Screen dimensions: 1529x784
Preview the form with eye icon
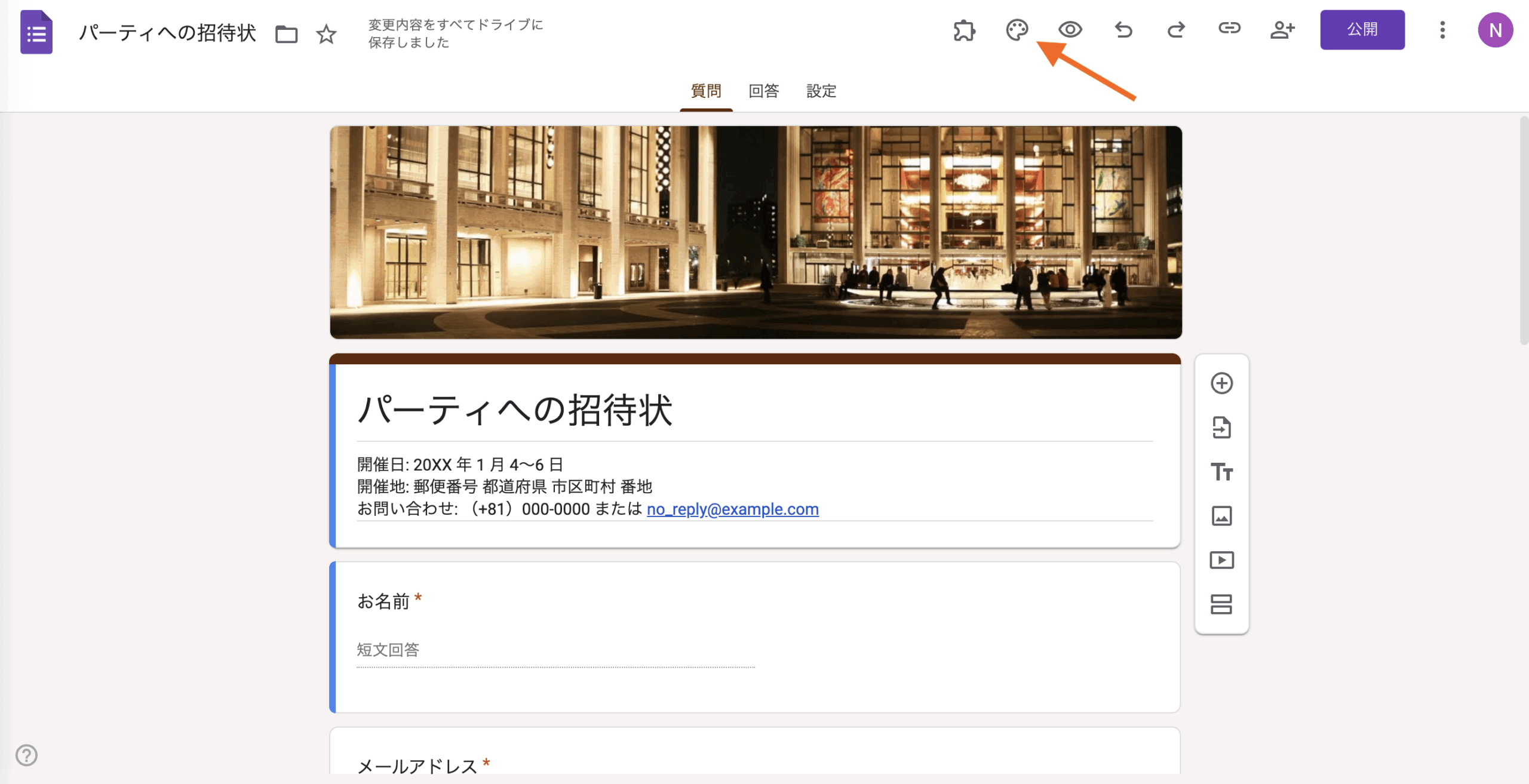point(1070,30)
